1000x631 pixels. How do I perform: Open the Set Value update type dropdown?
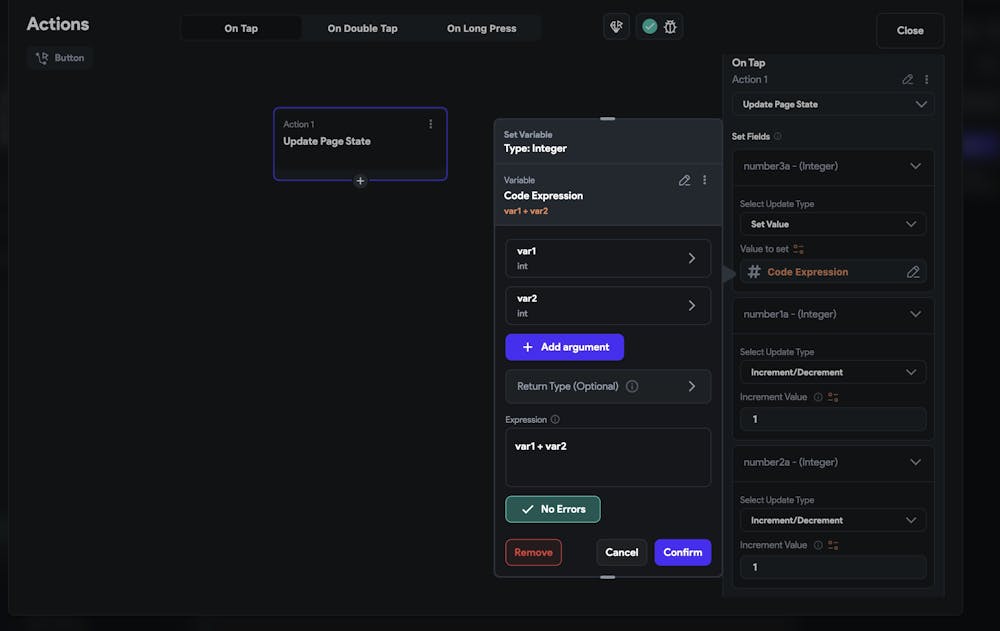pos(833,223)
